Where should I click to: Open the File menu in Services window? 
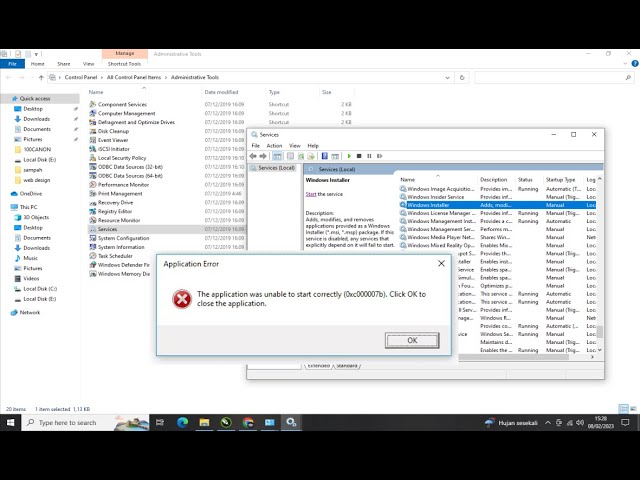256,146
